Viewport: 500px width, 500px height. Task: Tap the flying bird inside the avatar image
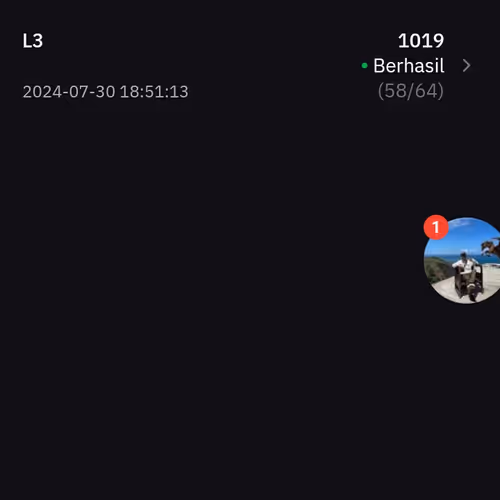(491, 247)
